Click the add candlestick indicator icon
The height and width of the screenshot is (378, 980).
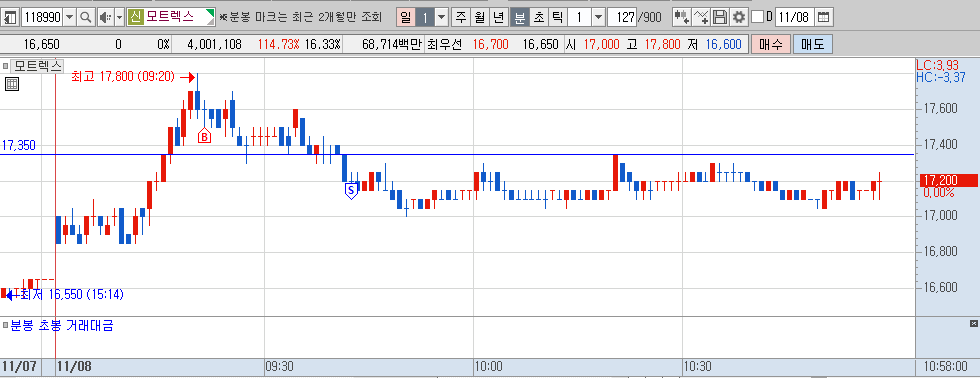[x=681, y=17]
